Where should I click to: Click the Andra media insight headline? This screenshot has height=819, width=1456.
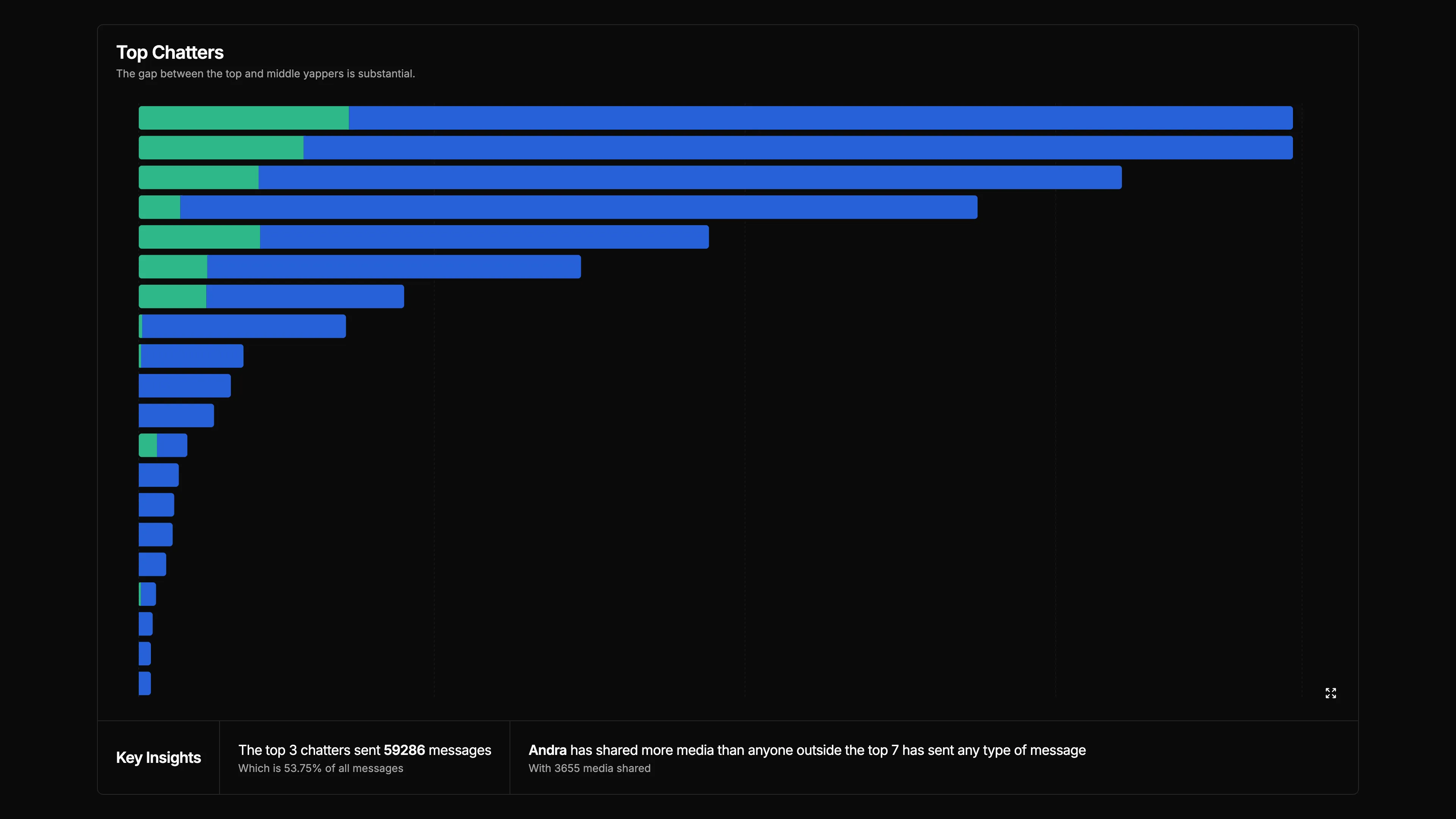click(806, 750)
